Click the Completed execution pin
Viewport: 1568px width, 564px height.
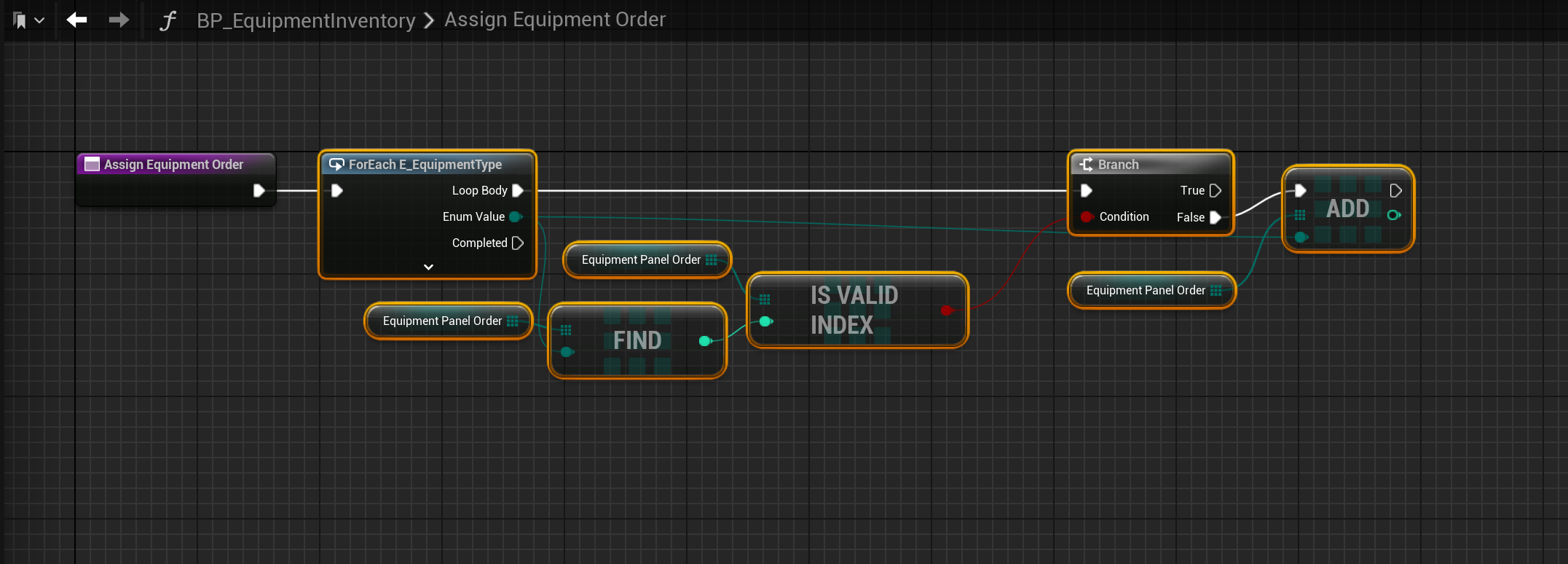click(x=518, y=243)
